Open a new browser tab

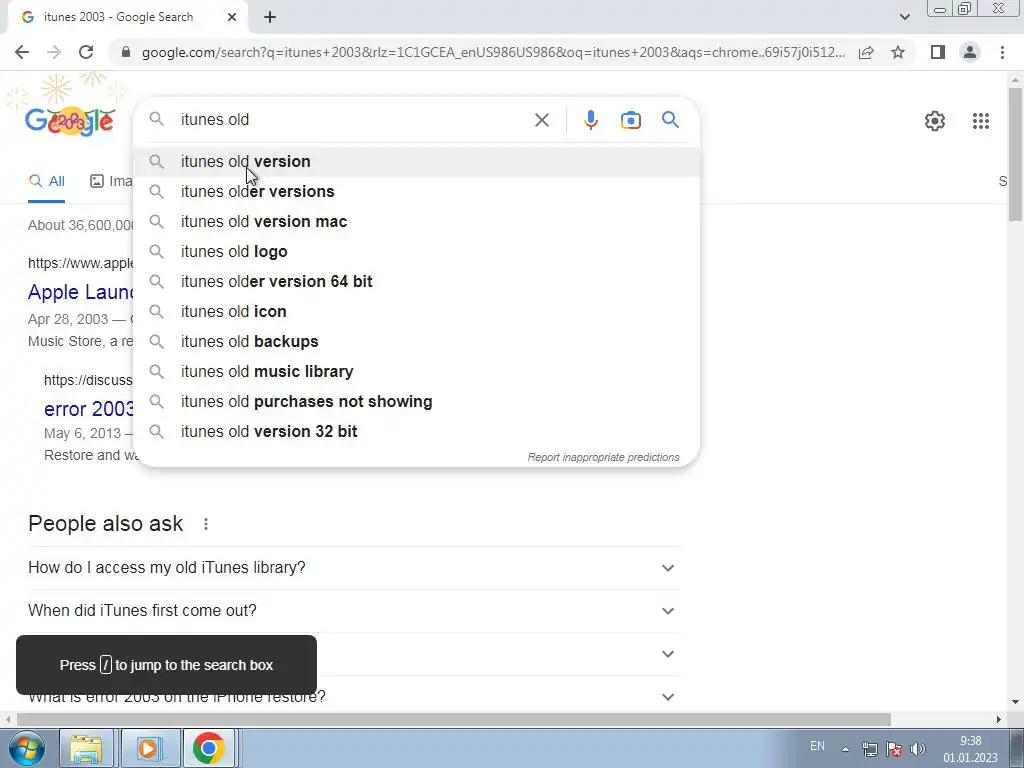270,18
